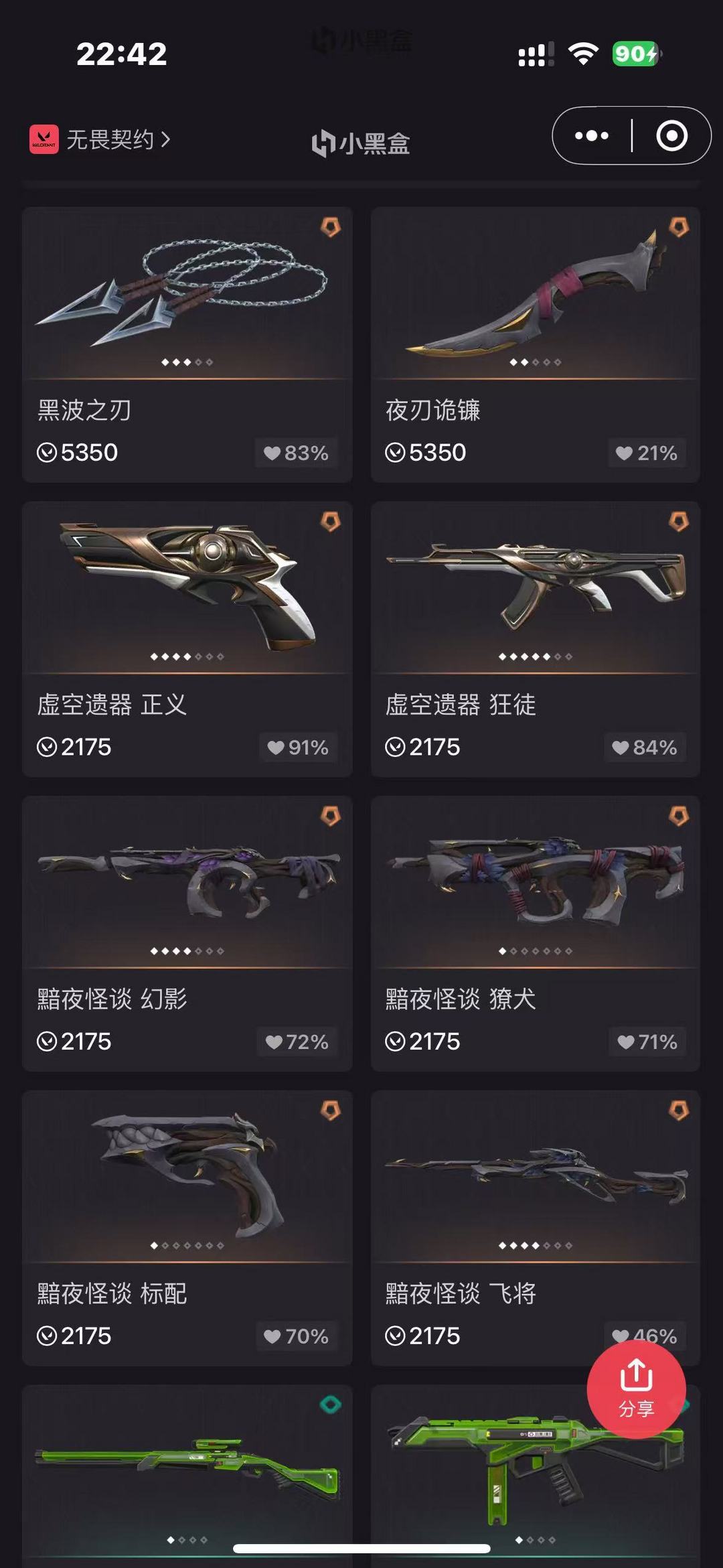Tap variant dots under 虚空遗器 狂徒
Screen dimensions: 723x1568
pos(536,656)
